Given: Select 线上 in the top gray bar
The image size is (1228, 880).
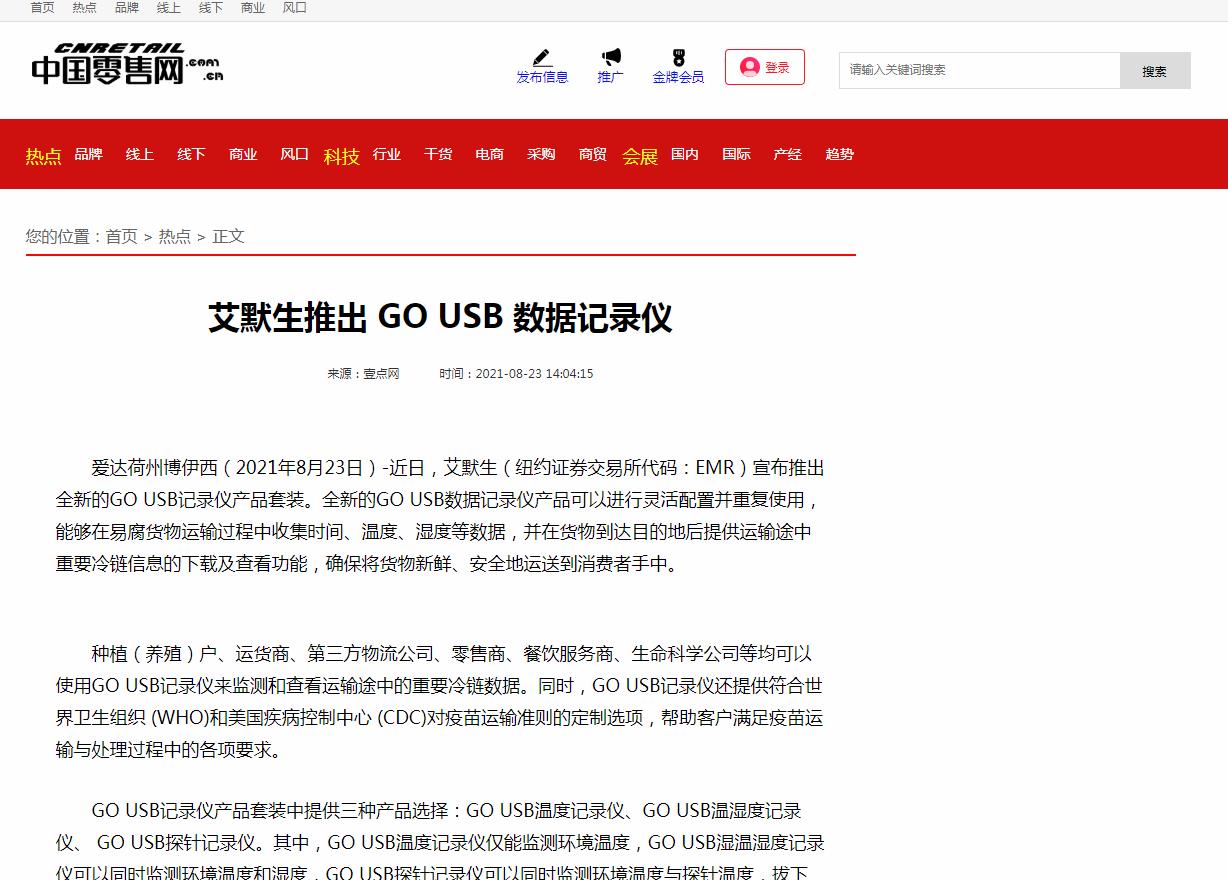Looking at the screenshot, I should click(x=169, y=8).
